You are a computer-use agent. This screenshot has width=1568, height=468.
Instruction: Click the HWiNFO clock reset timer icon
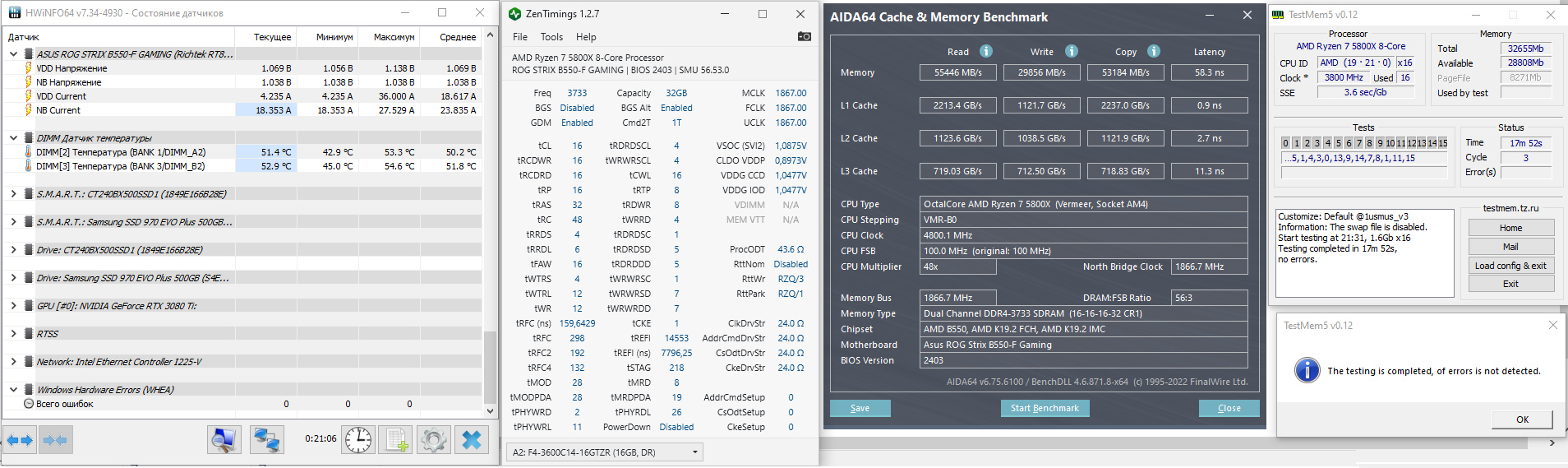point(357,440)
